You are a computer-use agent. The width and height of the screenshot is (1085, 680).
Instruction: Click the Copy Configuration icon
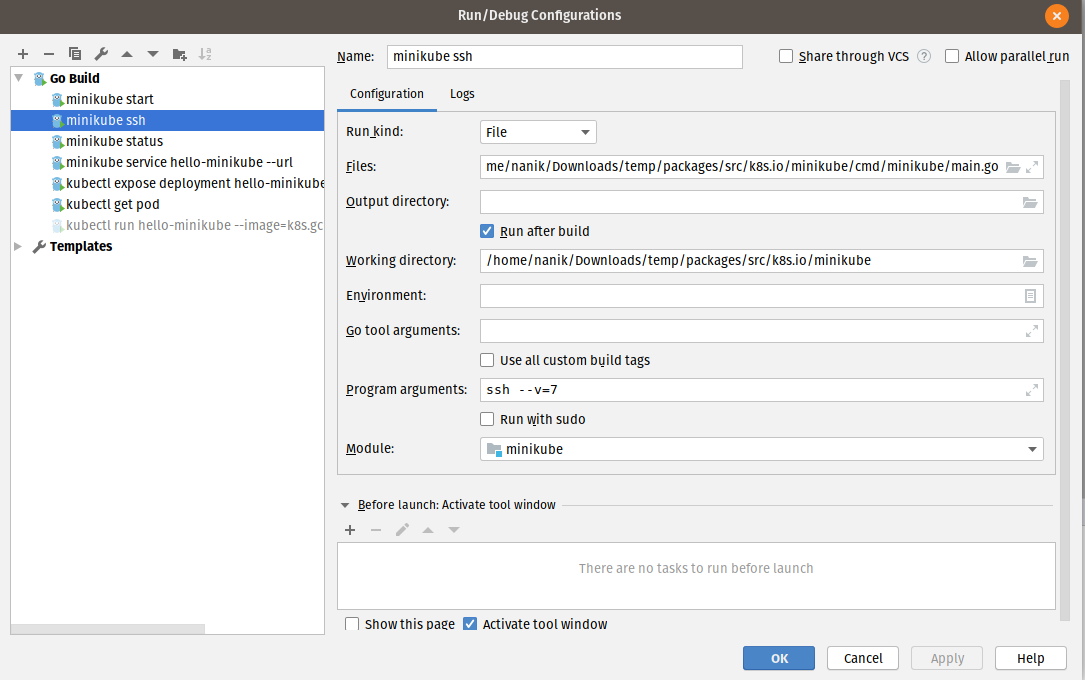pyautogui.click(x=75, y=54)
